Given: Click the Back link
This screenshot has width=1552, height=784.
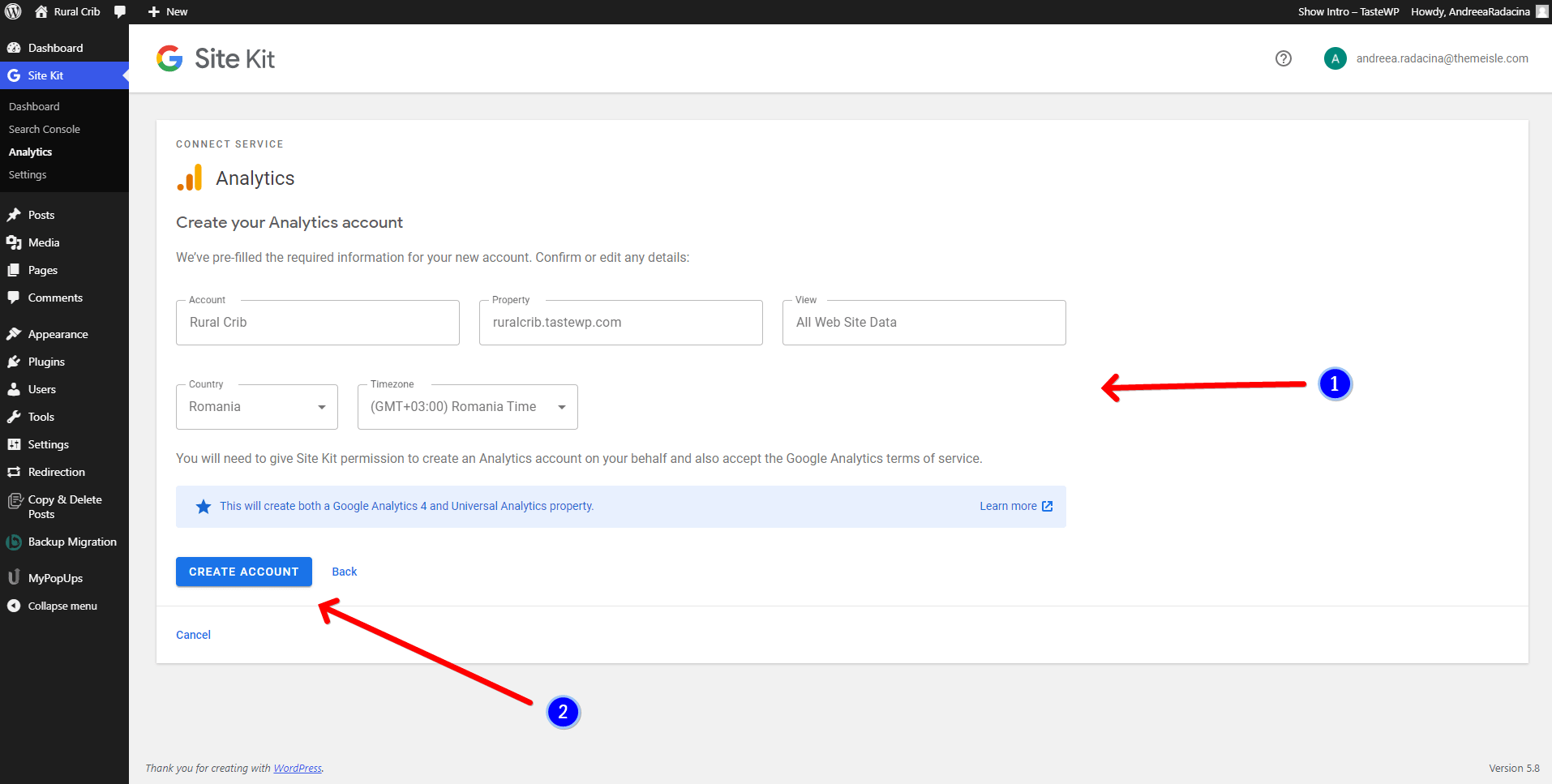Looking at the screenshot, I should (x=344, y=572).
